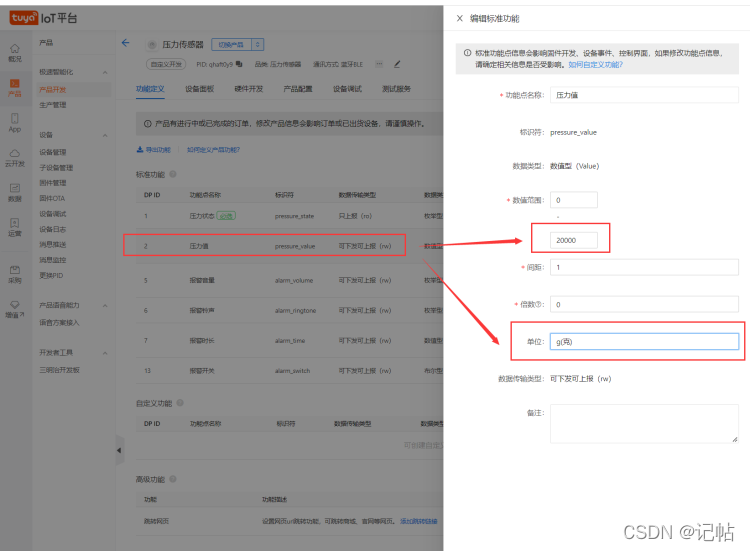
Task: Open 语音方案接入 menu item
Action: point(59,323)
